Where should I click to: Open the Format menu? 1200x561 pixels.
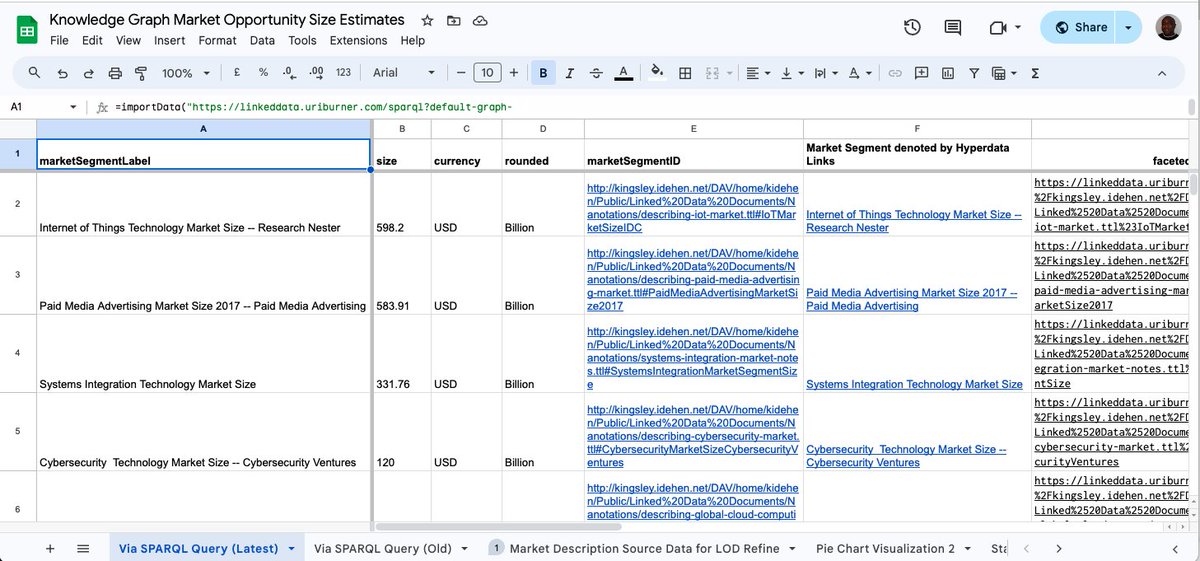click(x=217, y=41)
